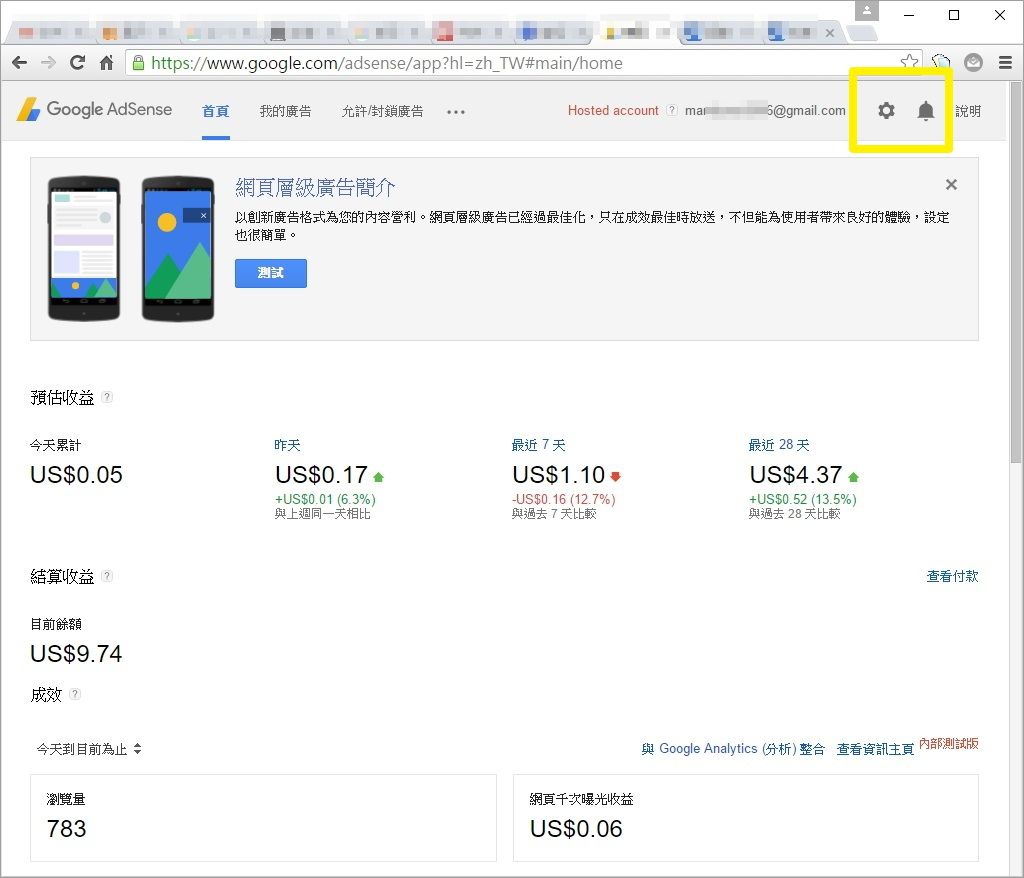1024x878 pixels.
Task: Open the 查看付款 link
Action: click(x=952, y=576)
